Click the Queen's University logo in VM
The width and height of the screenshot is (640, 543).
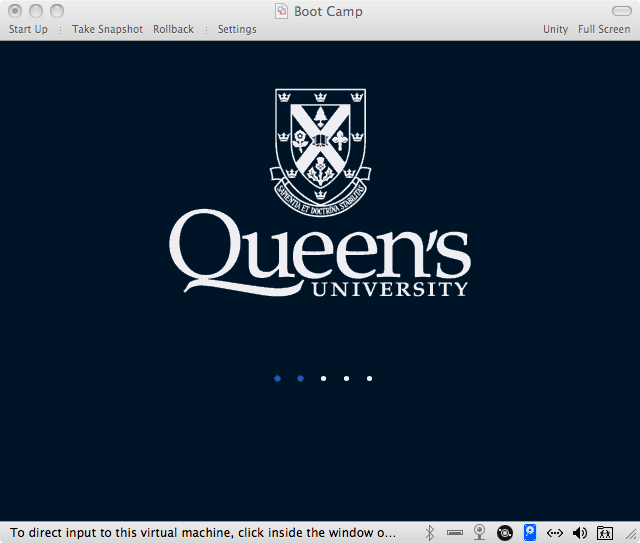[x=320, y=193]
